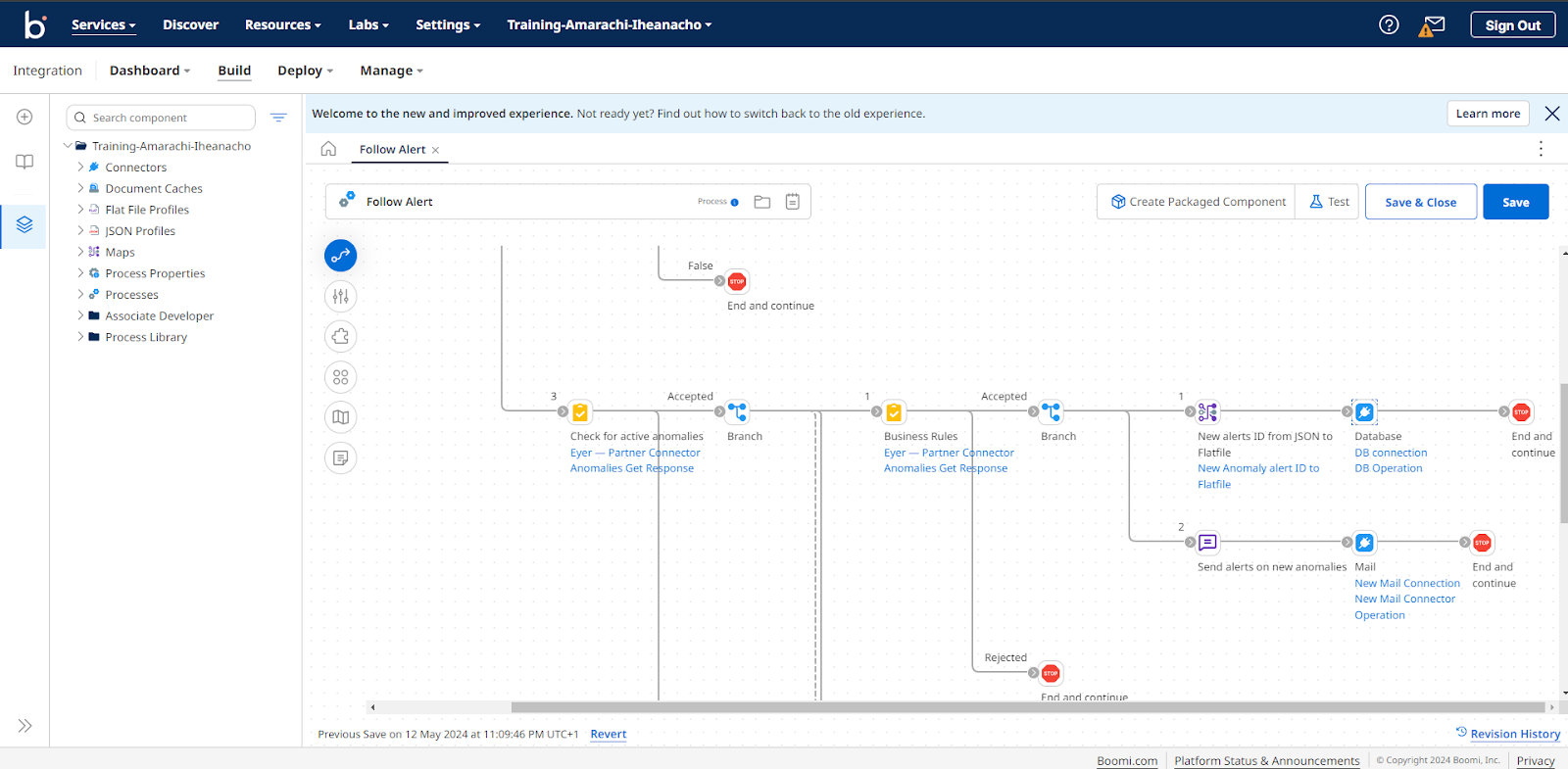Open the three-dot menu beside the tabs

(1541, 149)
